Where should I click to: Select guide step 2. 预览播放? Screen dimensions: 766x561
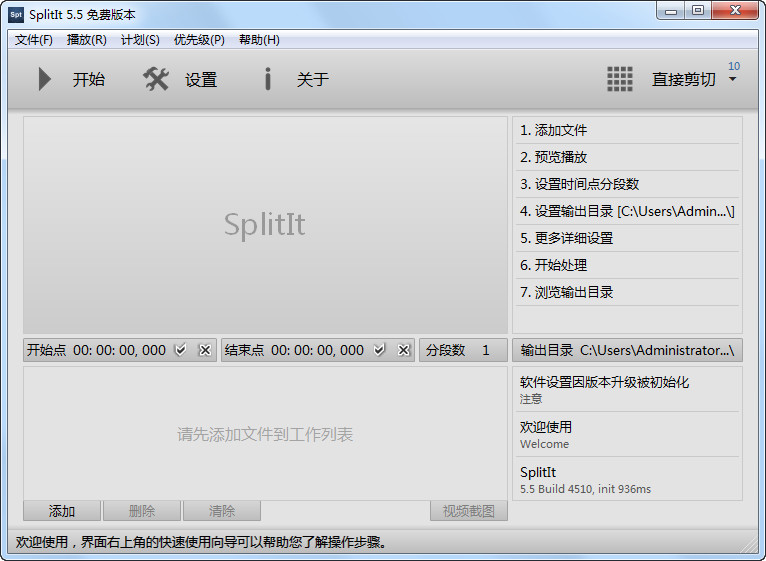tap(627, 157)
